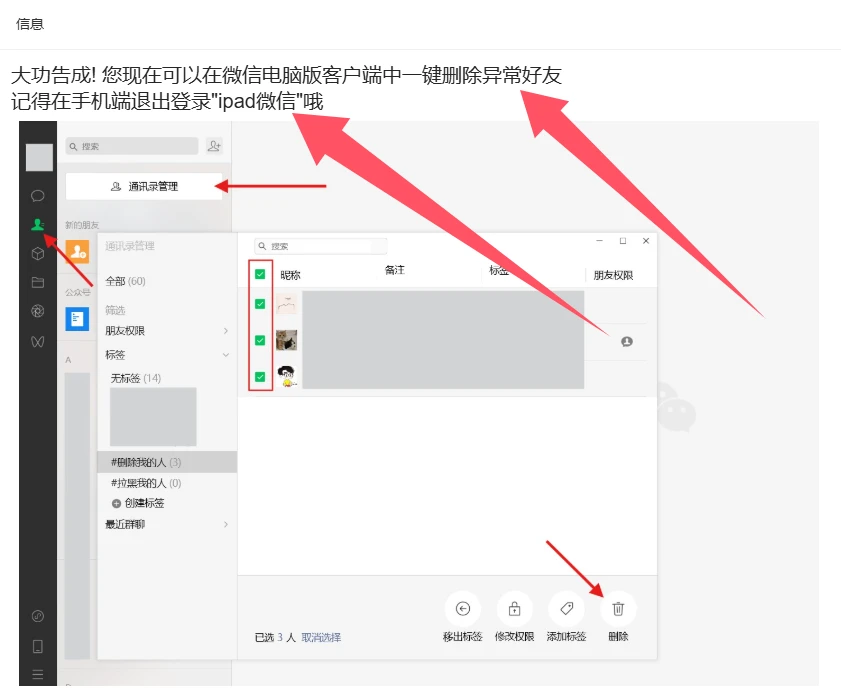Image resolution: width=841 pixels, height=695 pixels.
Task: Select 全部 (60) contacts
Action: point(126,281)
